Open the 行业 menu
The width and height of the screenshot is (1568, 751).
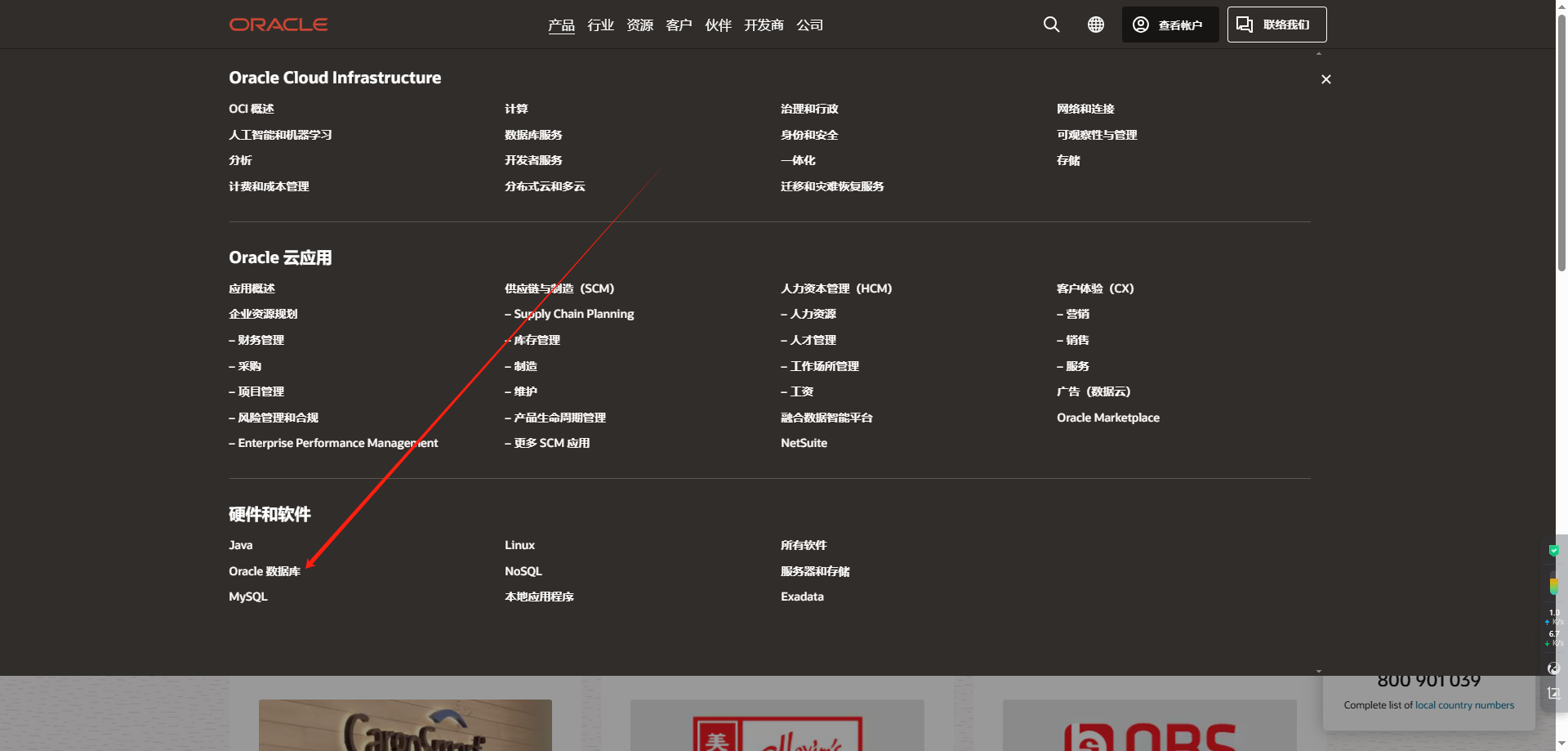click(x=600, y=25)
